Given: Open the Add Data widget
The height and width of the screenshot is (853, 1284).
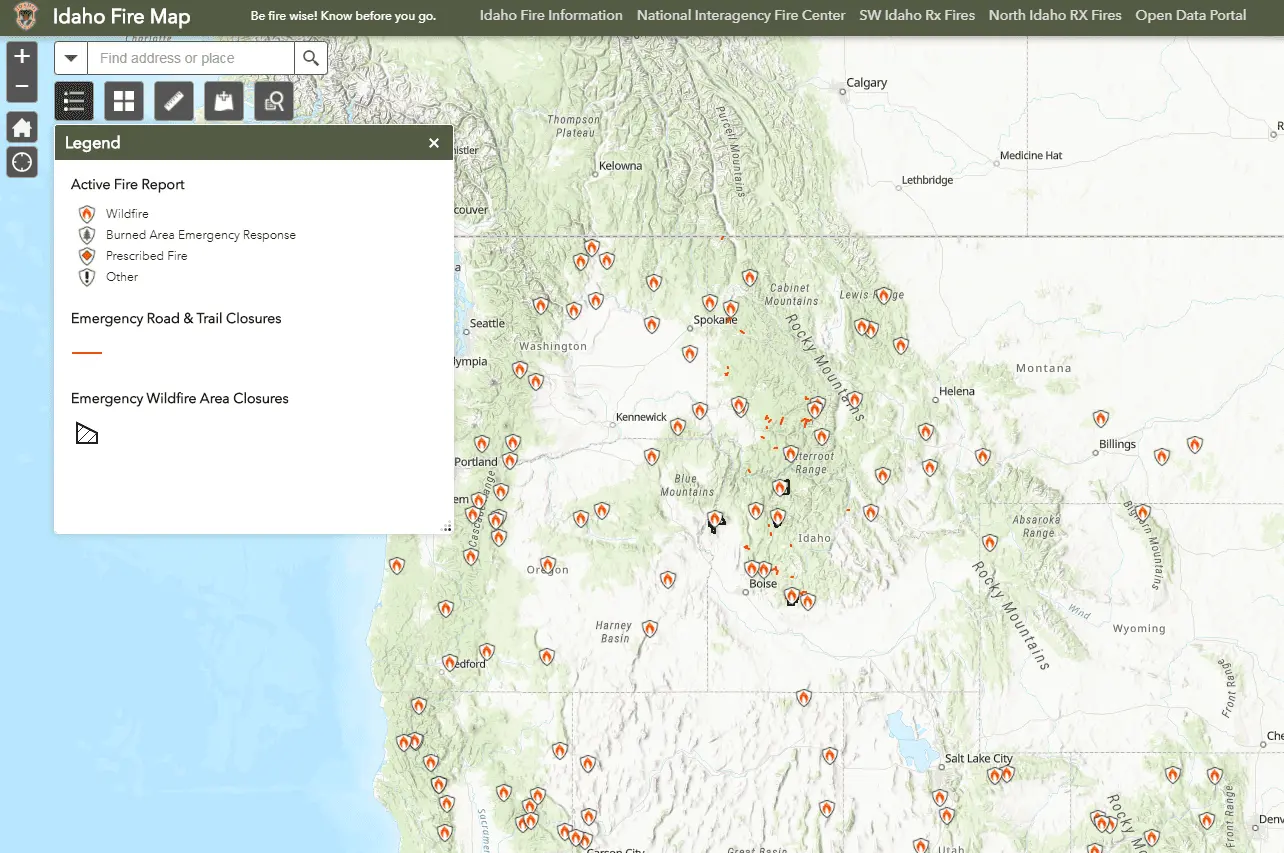Looking at the screenshot, I should [x=224, y=101].
